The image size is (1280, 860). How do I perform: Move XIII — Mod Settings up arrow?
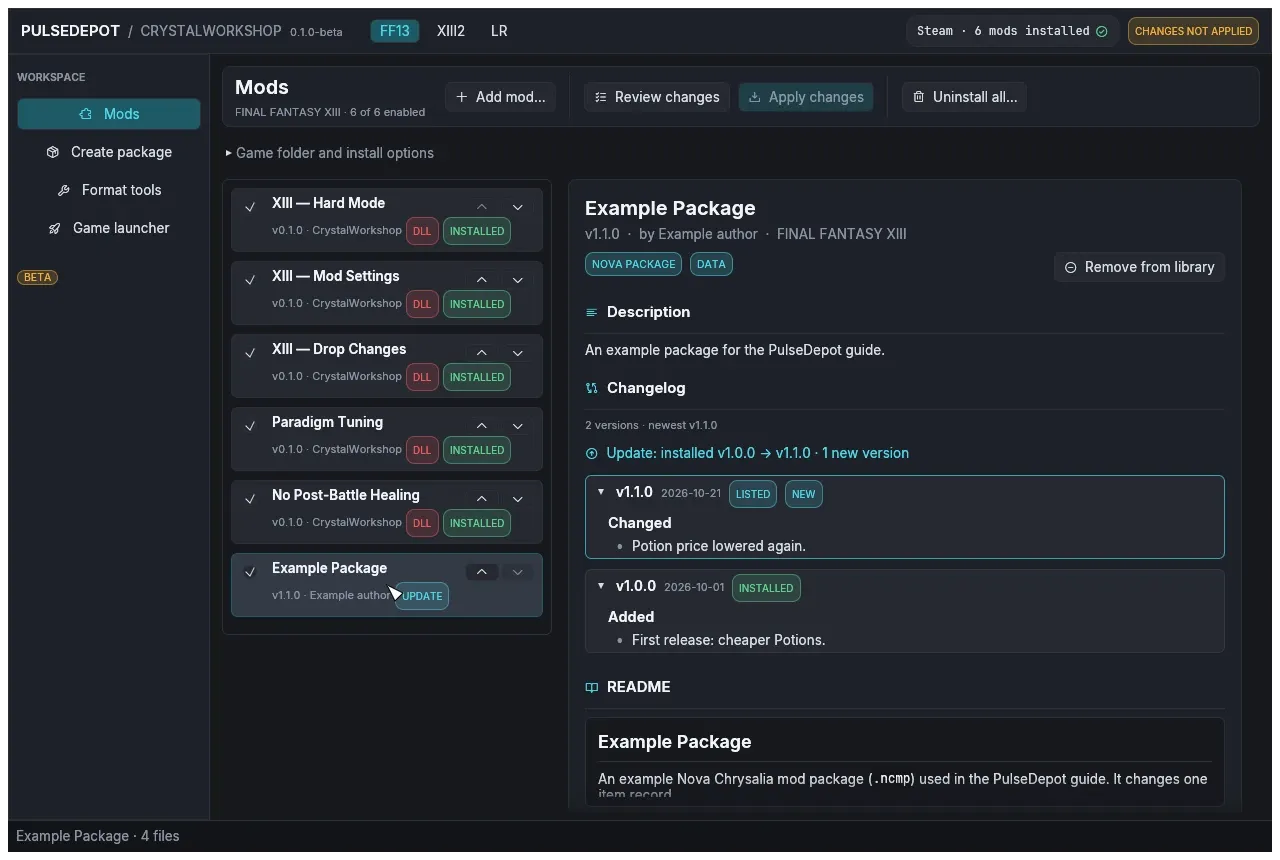[x=481, y=280]
